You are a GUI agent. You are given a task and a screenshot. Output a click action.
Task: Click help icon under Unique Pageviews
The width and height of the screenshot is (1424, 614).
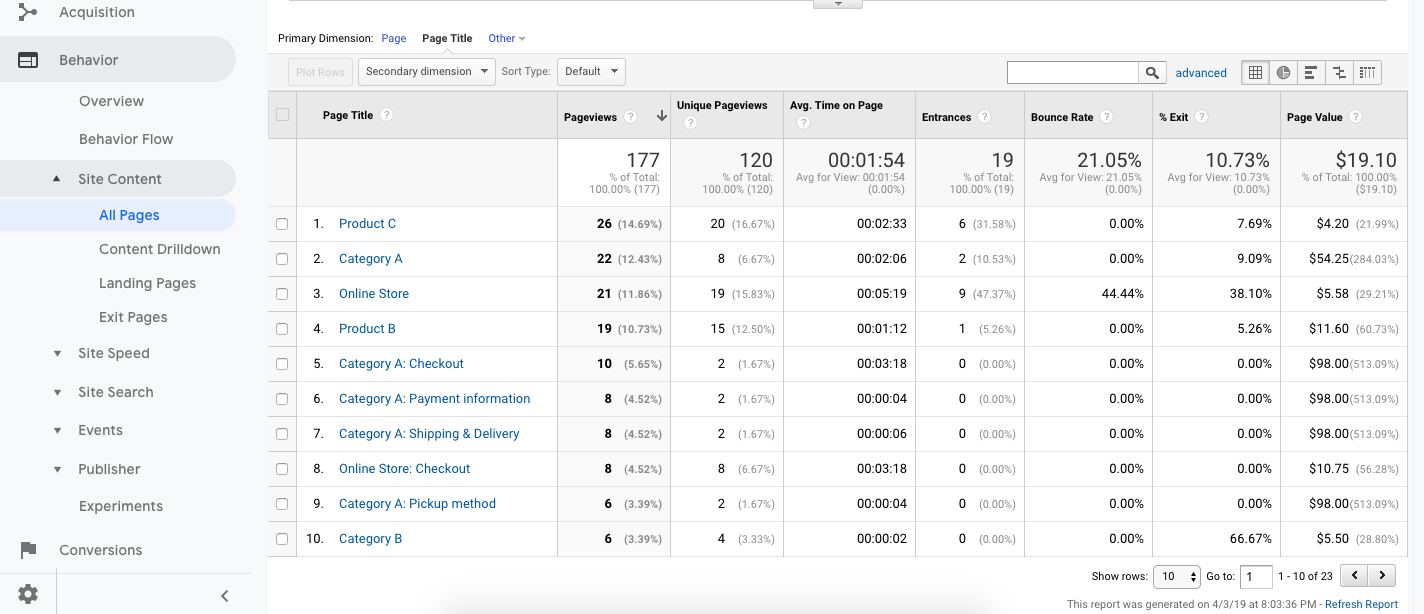(690, 123)
